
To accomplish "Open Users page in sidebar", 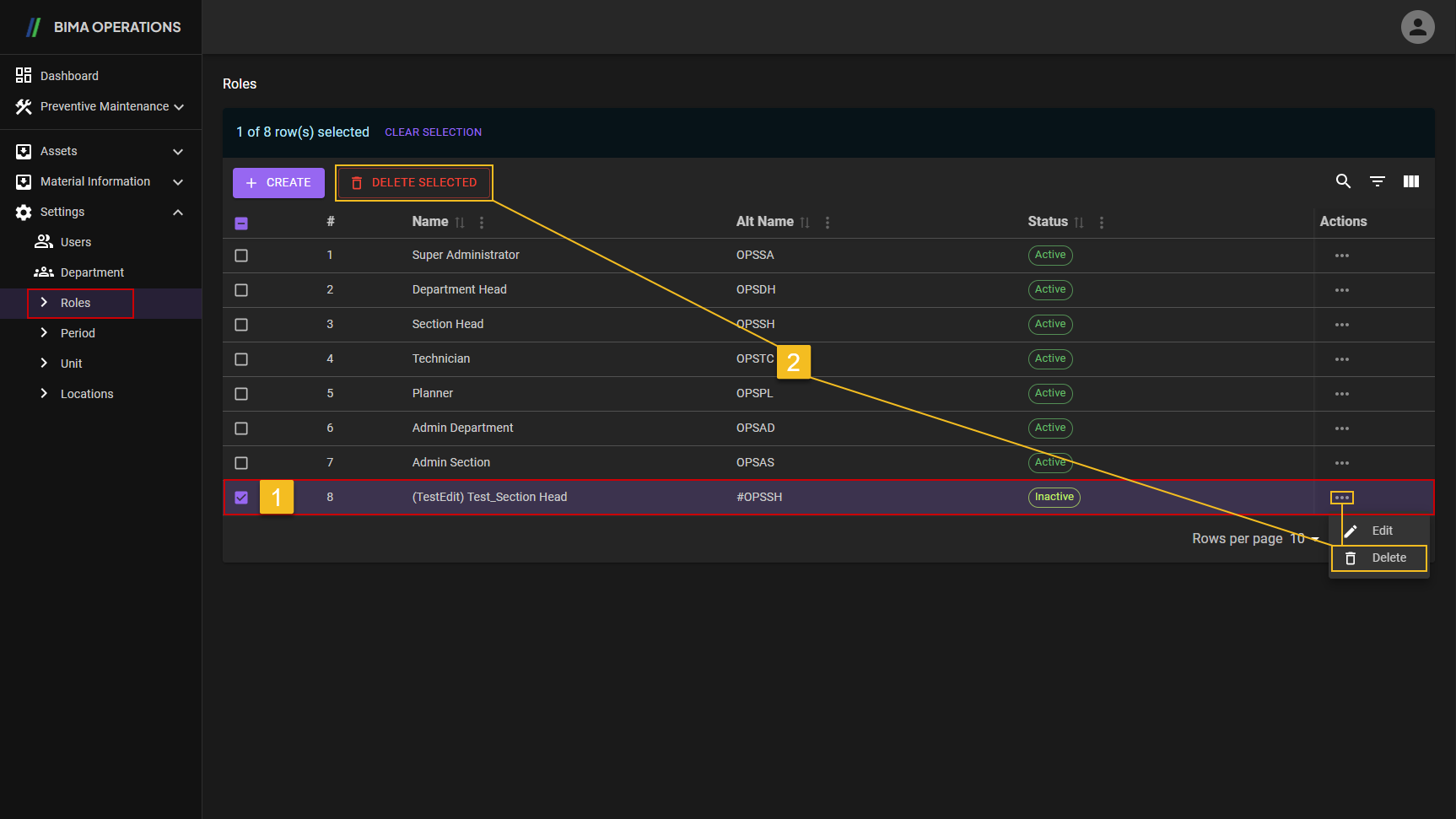I will point(75,243).
